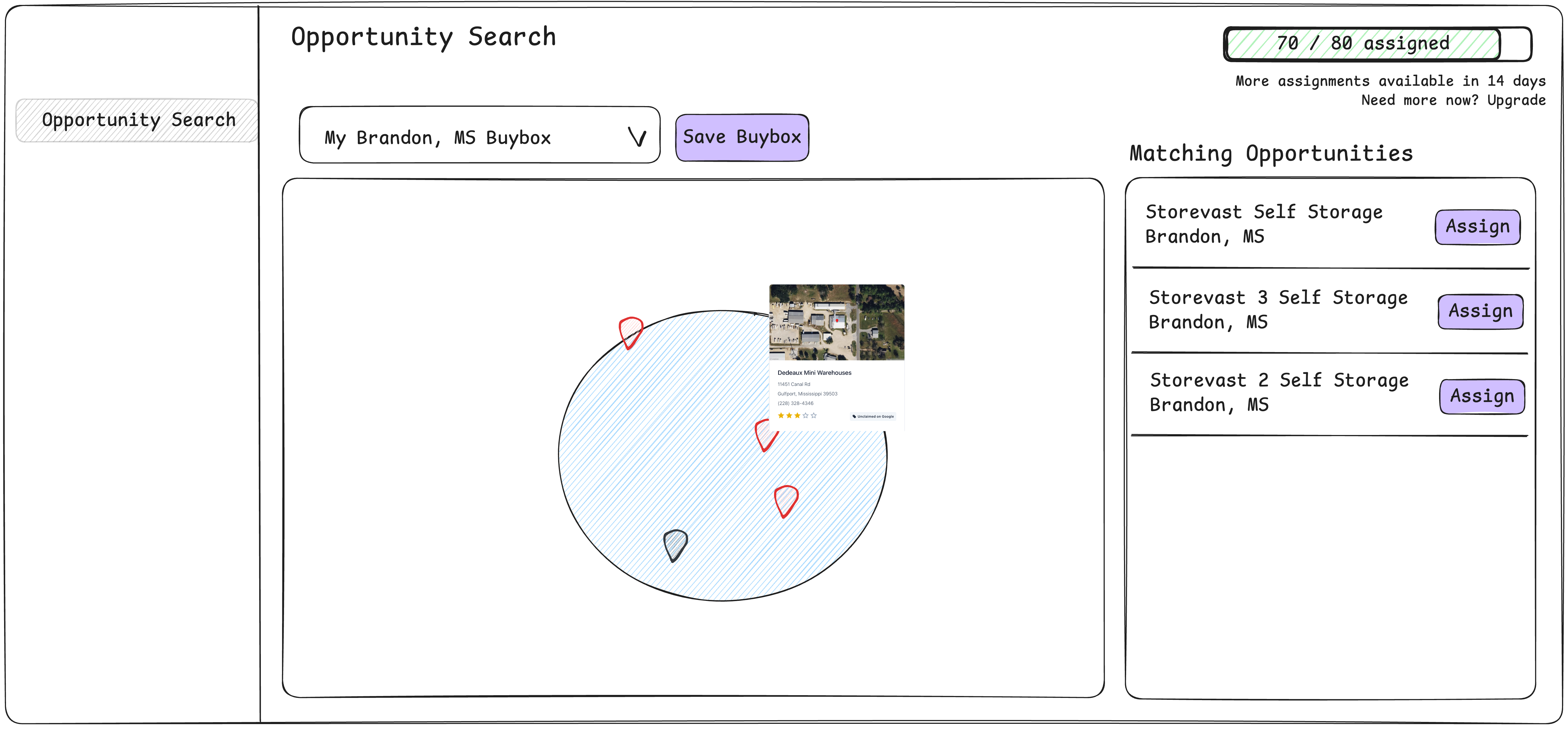Open Opportunity Search in the sidebar
The image size is (1568, 729).
coord(137,121)
